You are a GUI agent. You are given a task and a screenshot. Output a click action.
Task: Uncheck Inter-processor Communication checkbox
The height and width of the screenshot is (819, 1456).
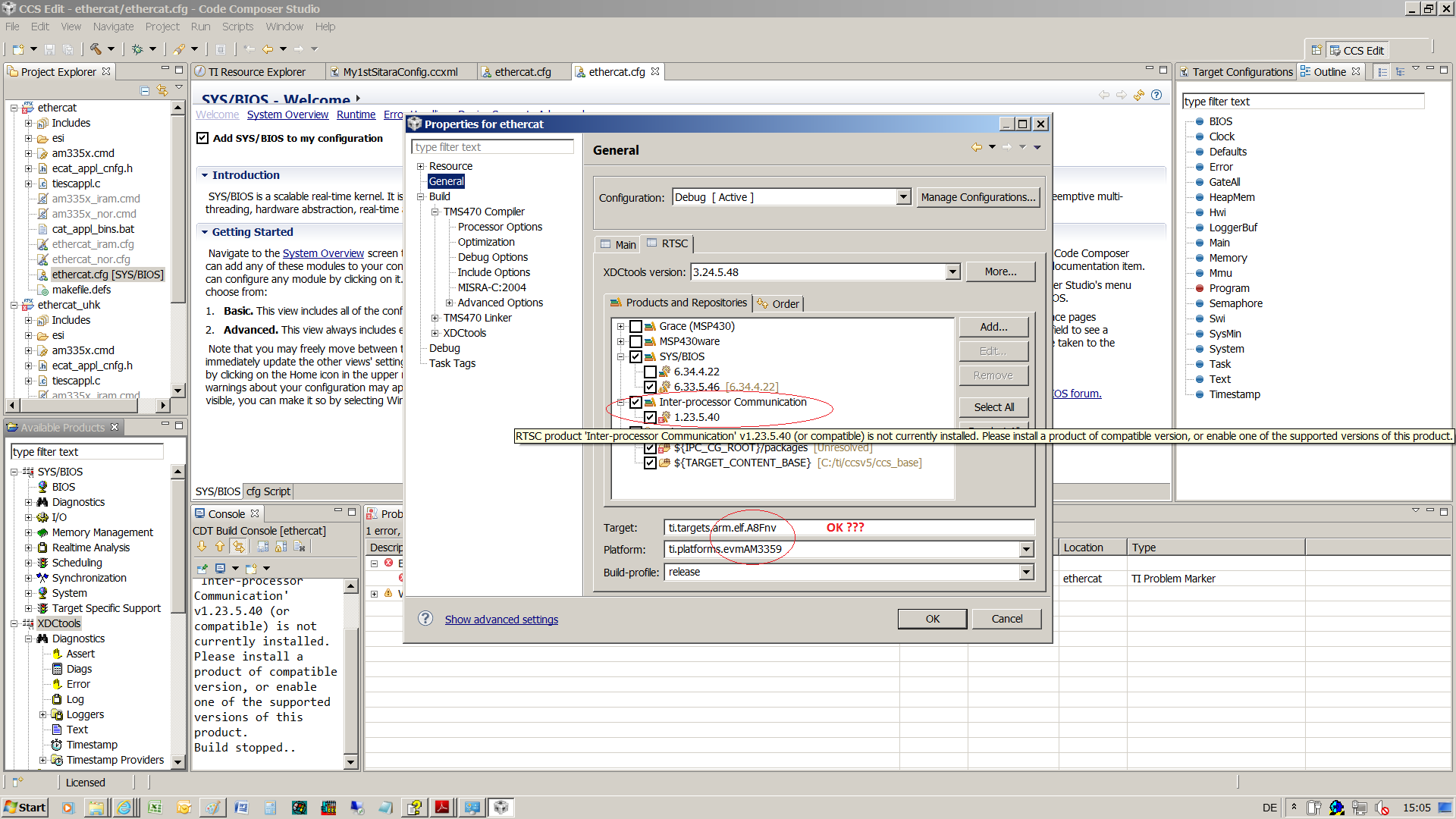[636, 402]
